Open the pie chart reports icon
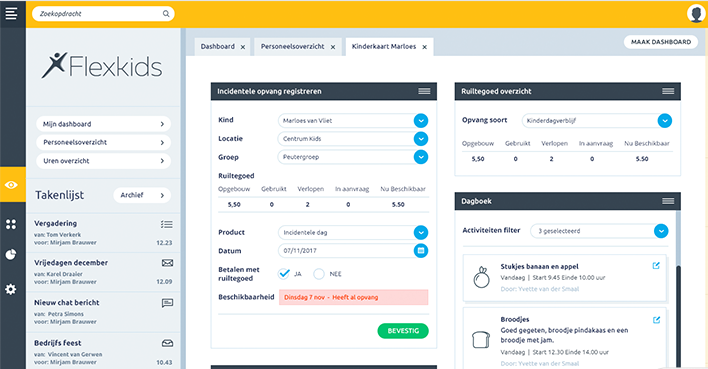 tap(11, 255)
